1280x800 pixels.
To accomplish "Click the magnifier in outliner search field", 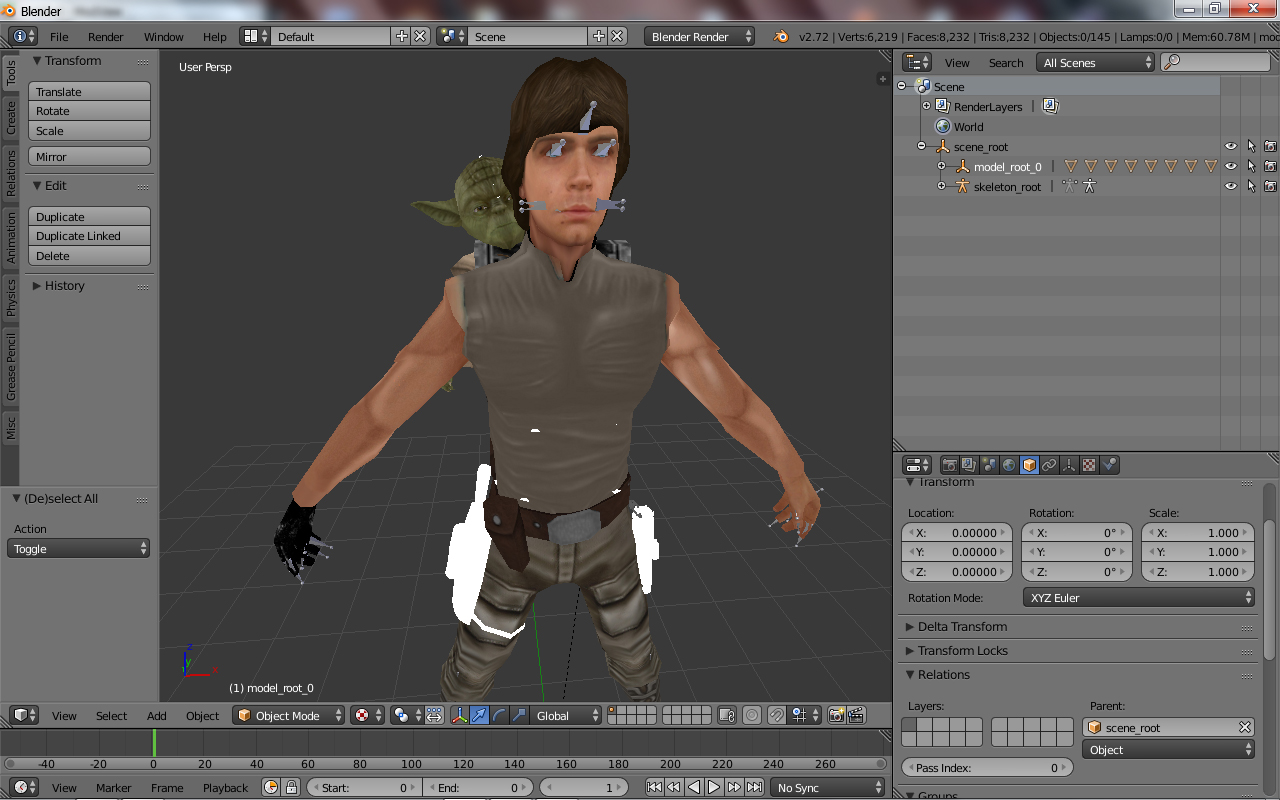I will point(1172,62).
